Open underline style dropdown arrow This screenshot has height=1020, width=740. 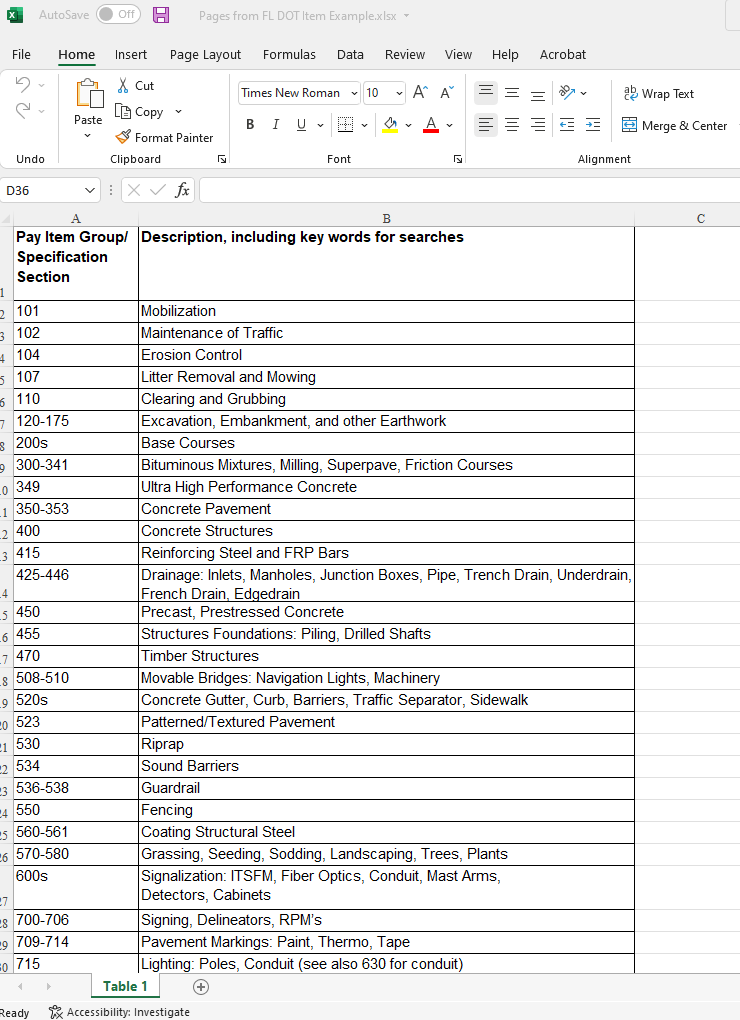point(321,125)
